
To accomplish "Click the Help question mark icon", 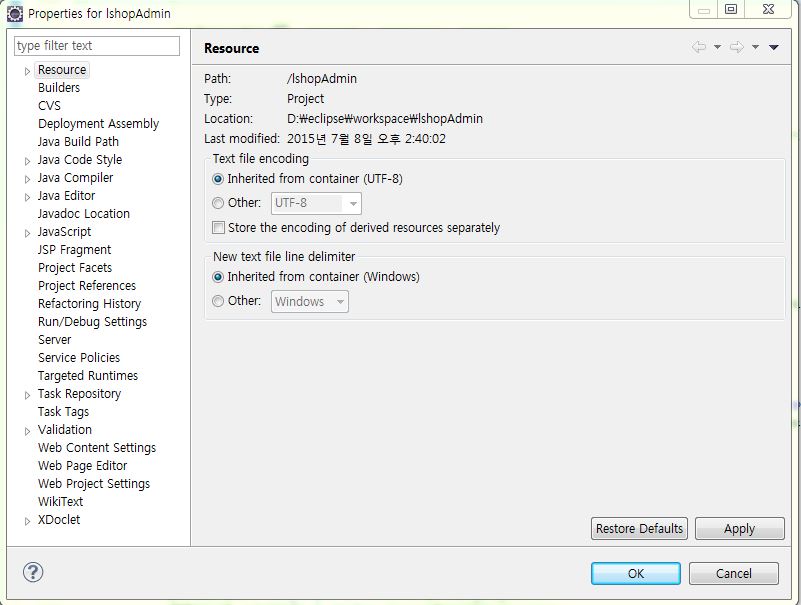I will [33, 573].
